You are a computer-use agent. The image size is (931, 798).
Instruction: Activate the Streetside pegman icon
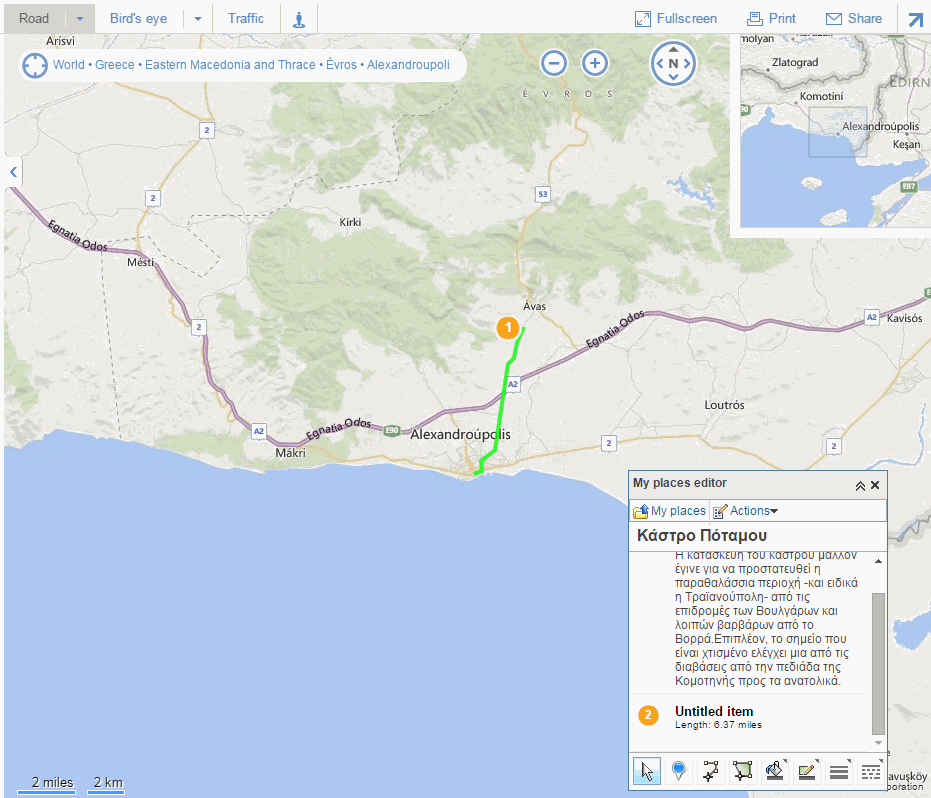pyautogui.click(x=299, y=20)
